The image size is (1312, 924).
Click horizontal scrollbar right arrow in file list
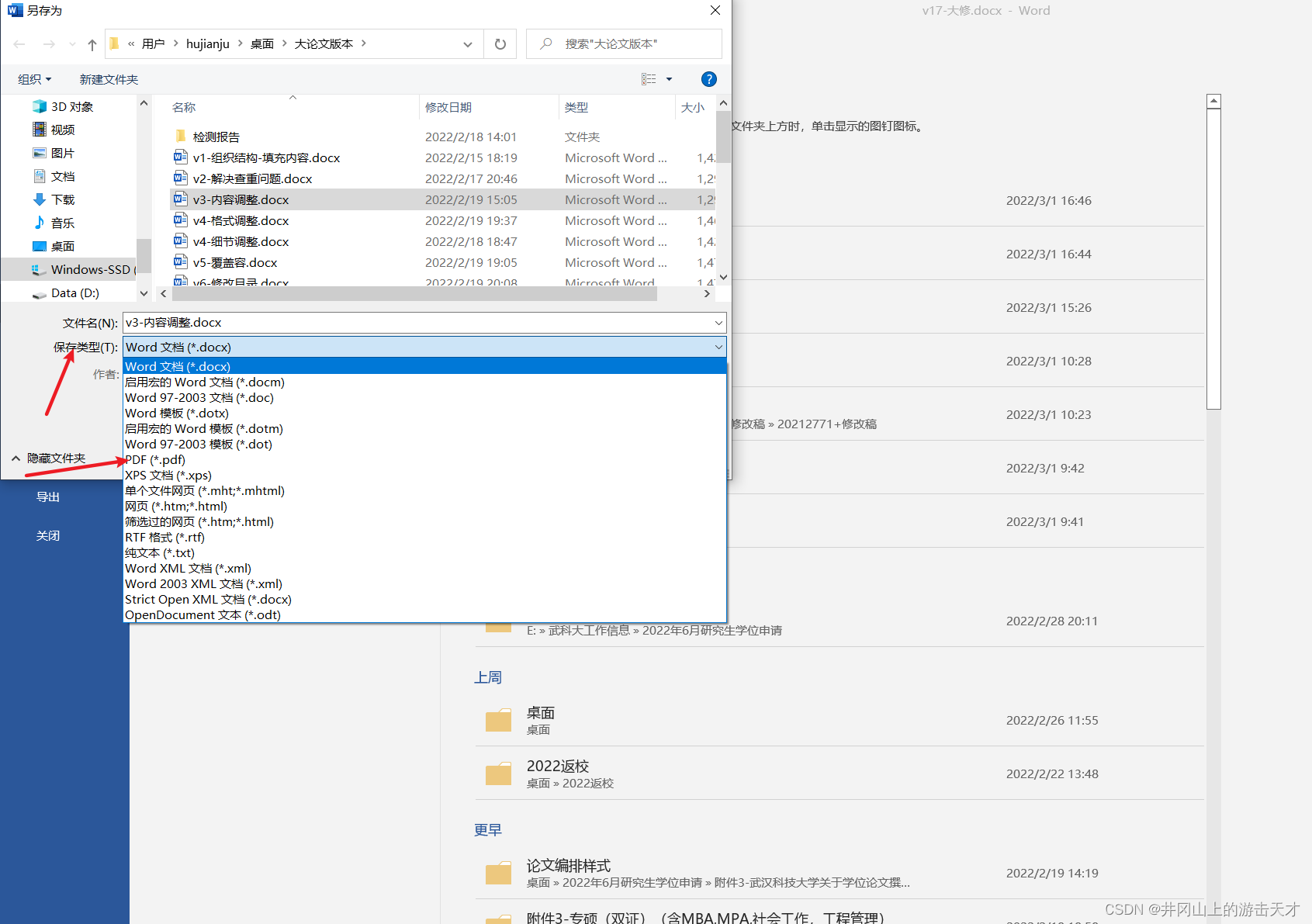(706, 294)
